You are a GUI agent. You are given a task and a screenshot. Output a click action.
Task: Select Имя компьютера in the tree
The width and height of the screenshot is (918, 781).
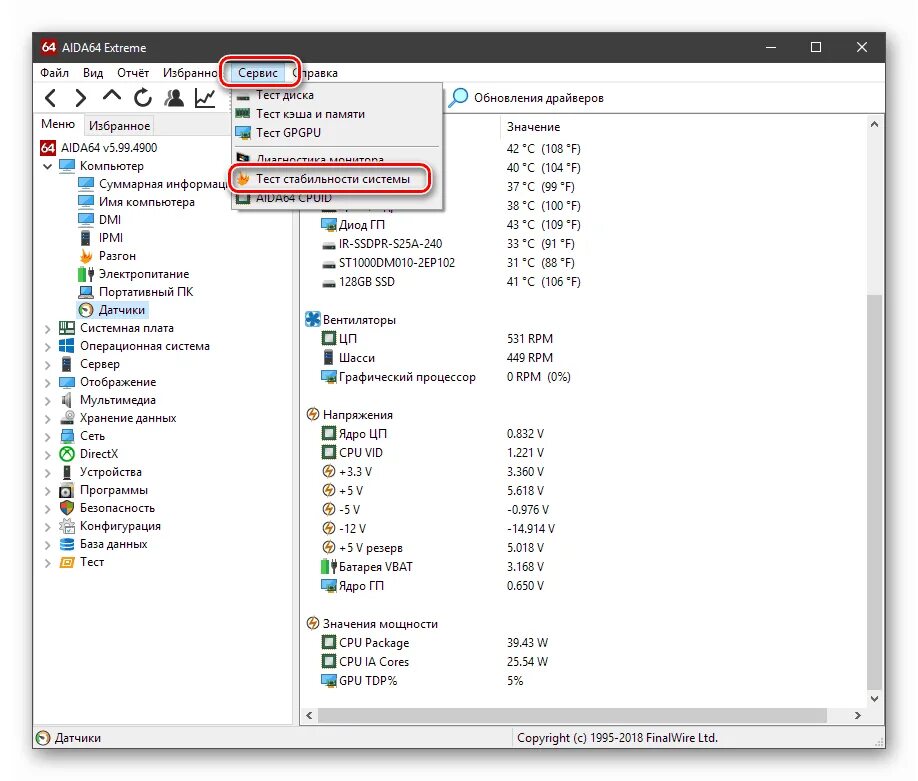(x=146, y=202)
